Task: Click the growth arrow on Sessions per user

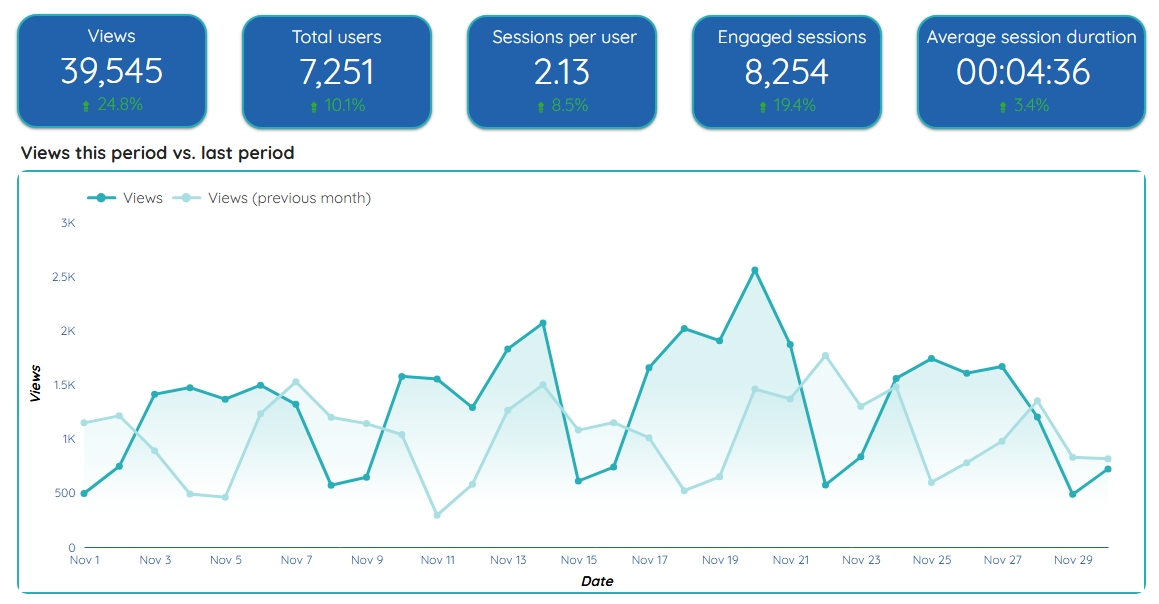Action: [541, 104]
